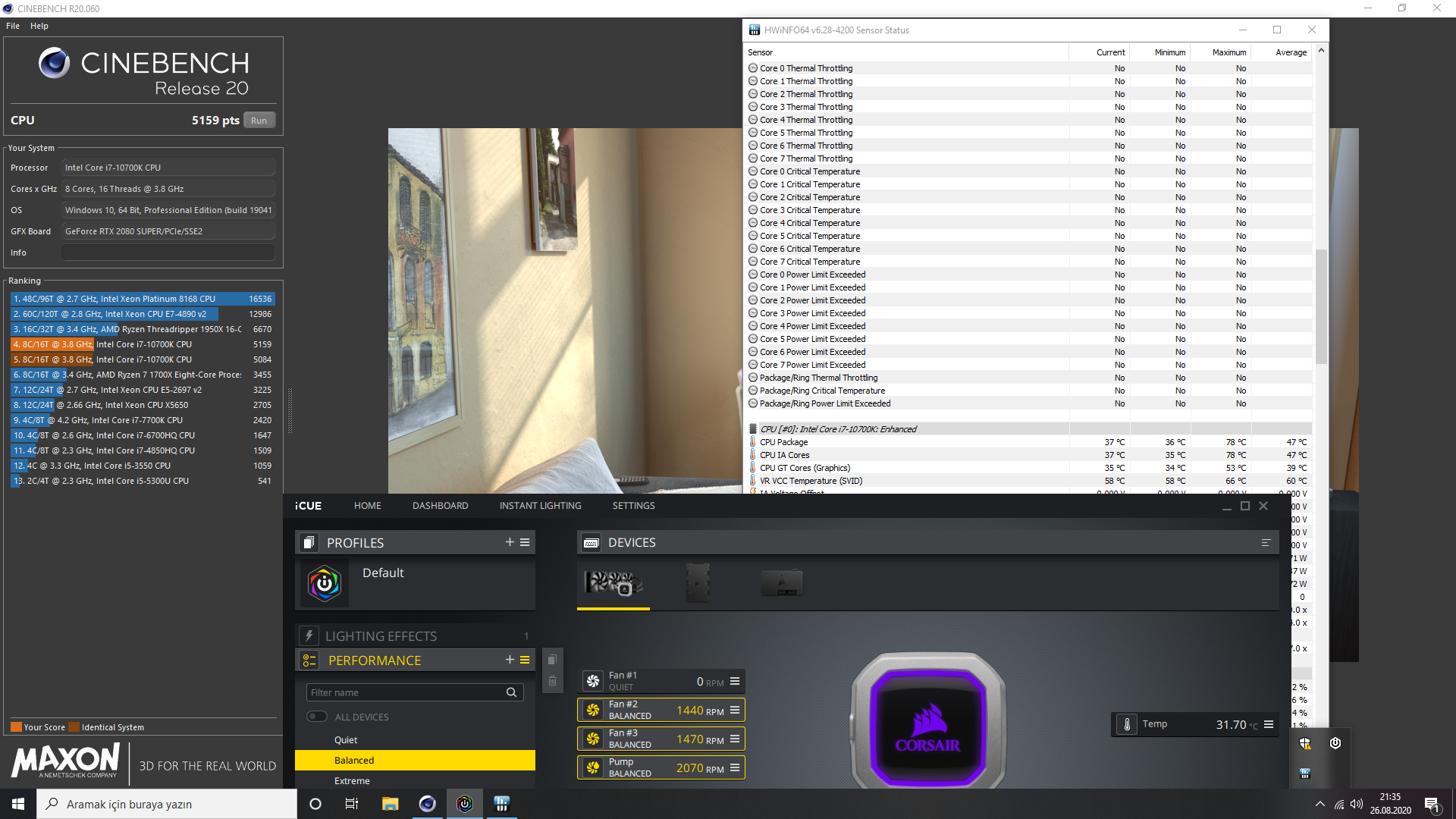Screen dimensions: 1456x819
Task: Click the Cinebench CPU Run button
Action: 259,121
